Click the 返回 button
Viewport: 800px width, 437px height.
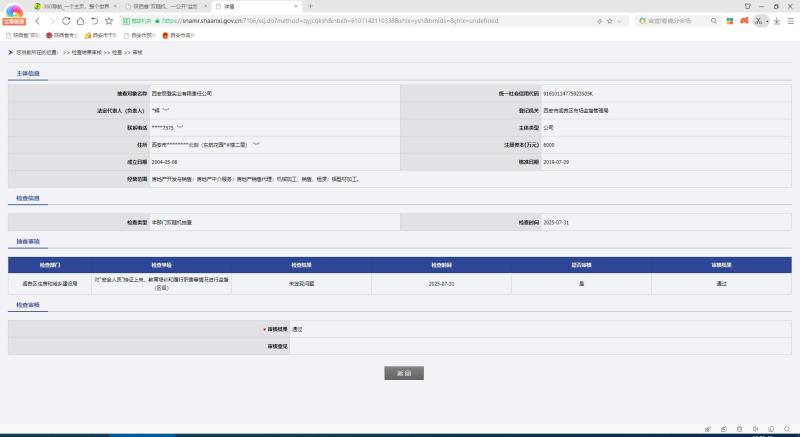[x=404, y=373]
